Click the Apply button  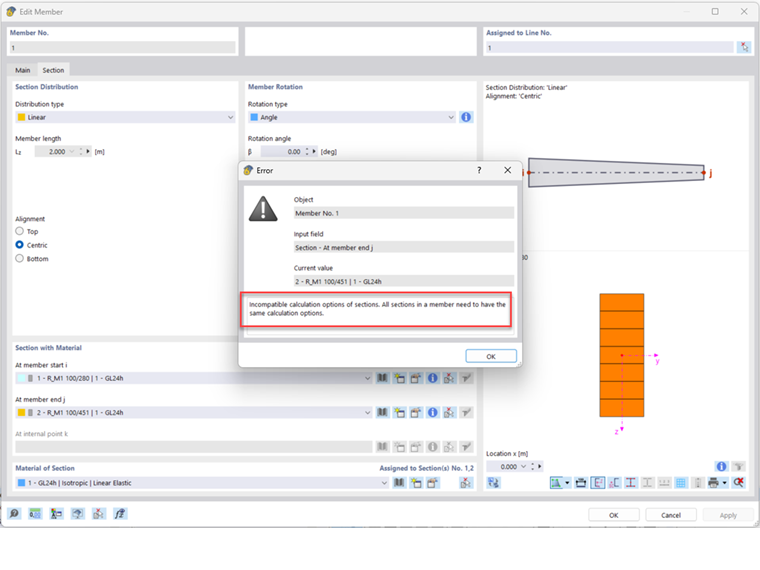[x=728, y=515]
